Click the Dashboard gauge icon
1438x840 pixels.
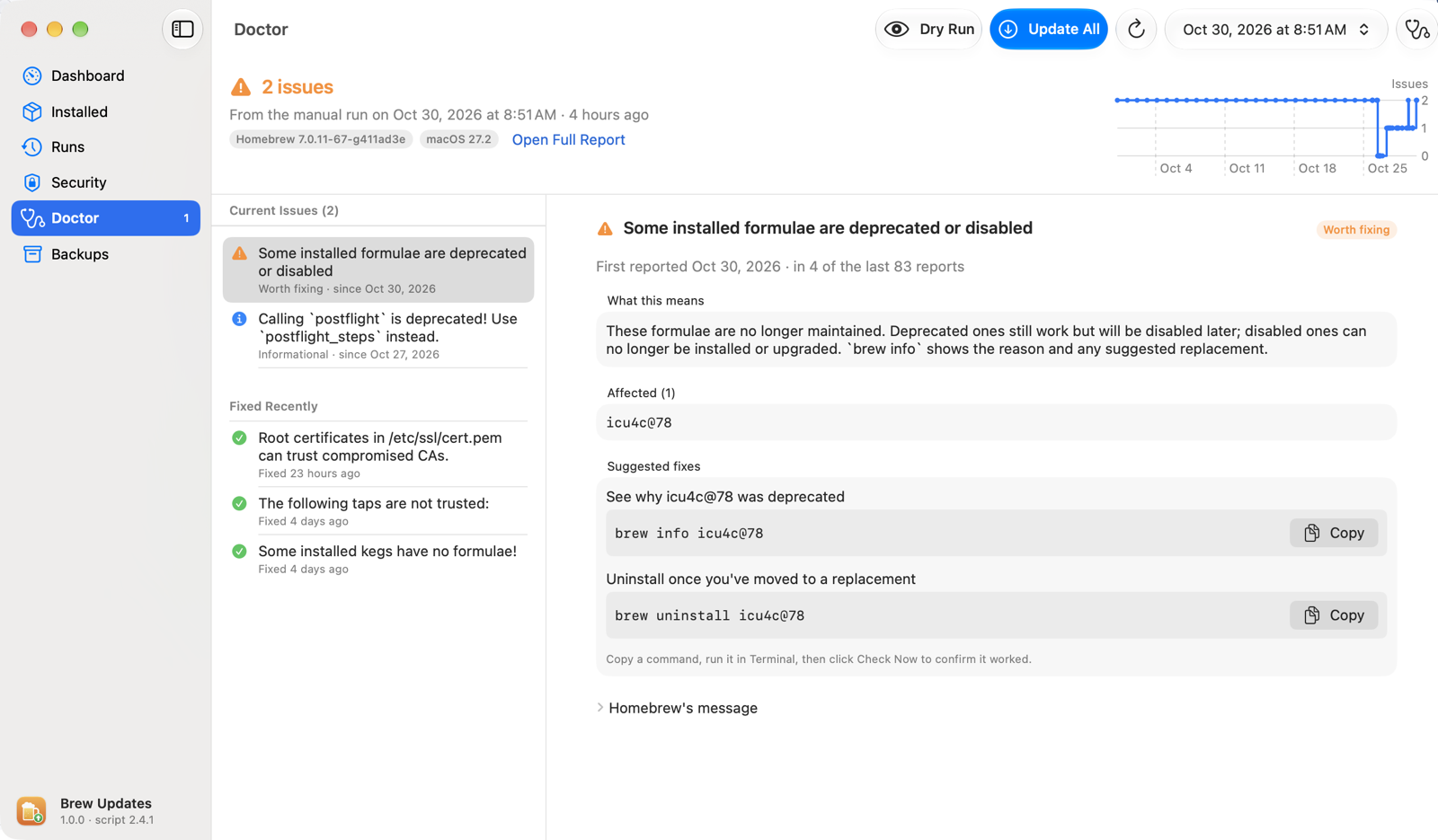pyautogui.click(x=32, y=75)
